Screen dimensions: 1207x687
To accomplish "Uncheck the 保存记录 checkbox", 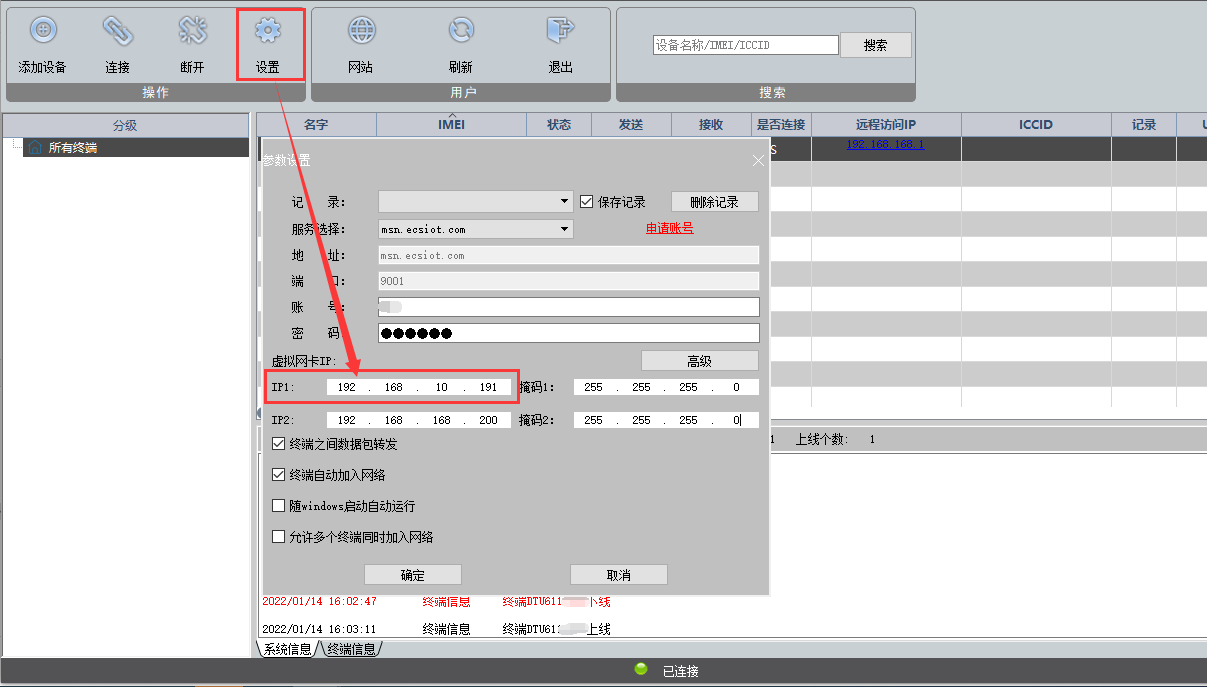I will coord(587,201).
